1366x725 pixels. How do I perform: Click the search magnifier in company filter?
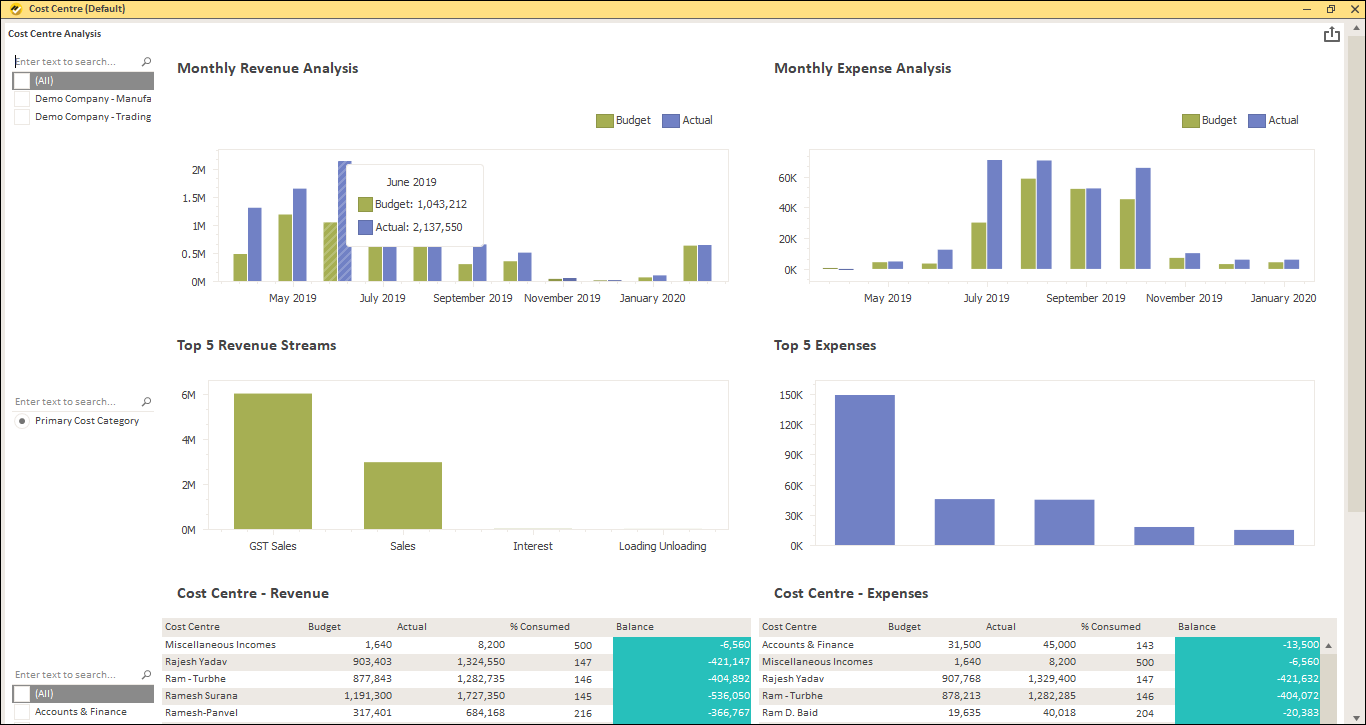(x=146, y=61)
